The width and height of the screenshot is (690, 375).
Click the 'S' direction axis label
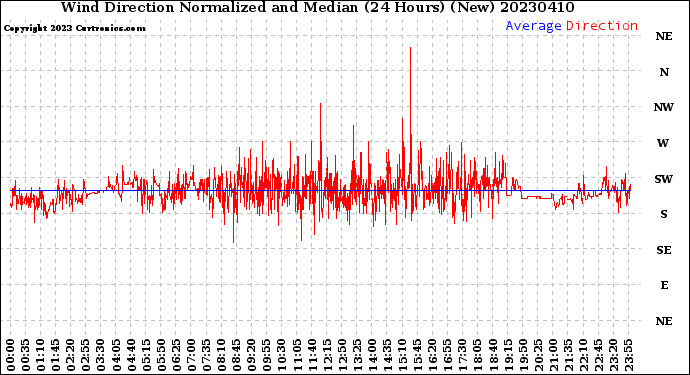664,214
